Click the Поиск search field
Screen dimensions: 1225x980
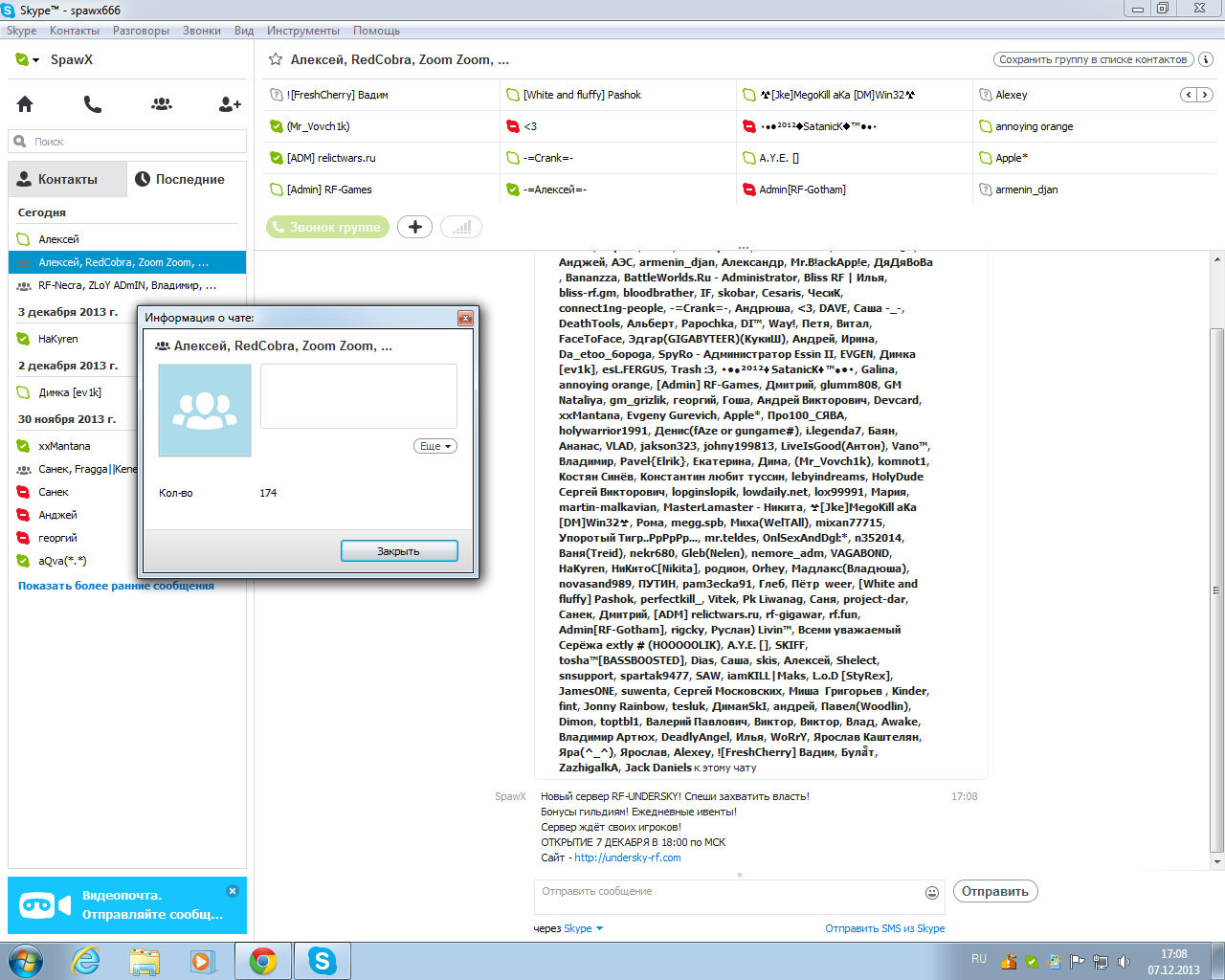(127, 142)
